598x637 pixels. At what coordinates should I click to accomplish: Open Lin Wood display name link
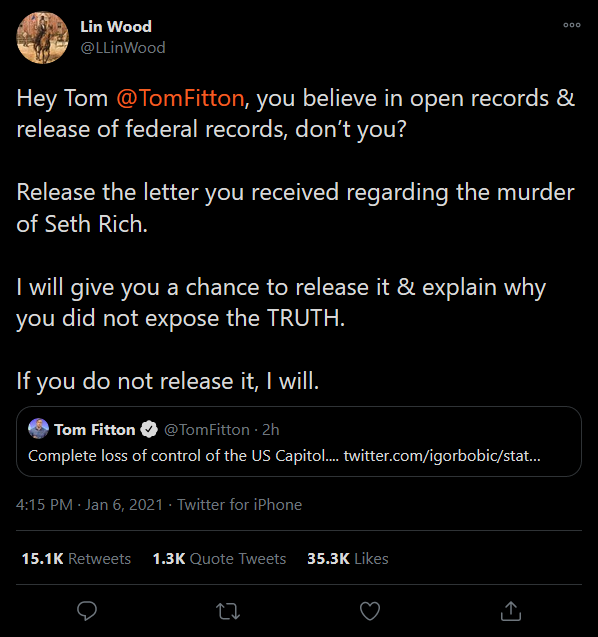click(x=116, y=27)
